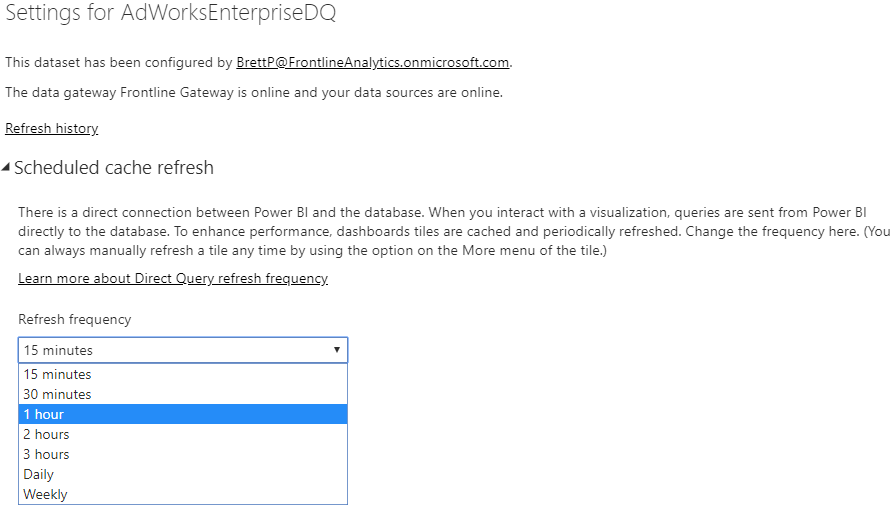
Task: Click the Refresh frequency label
Action: pos(75,320)
